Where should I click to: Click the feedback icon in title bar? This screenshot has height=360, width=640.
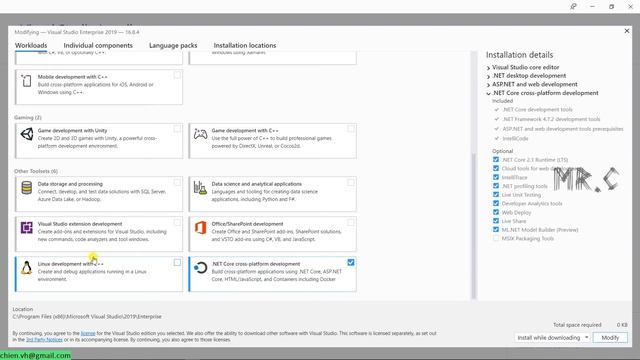click(573, 7)
